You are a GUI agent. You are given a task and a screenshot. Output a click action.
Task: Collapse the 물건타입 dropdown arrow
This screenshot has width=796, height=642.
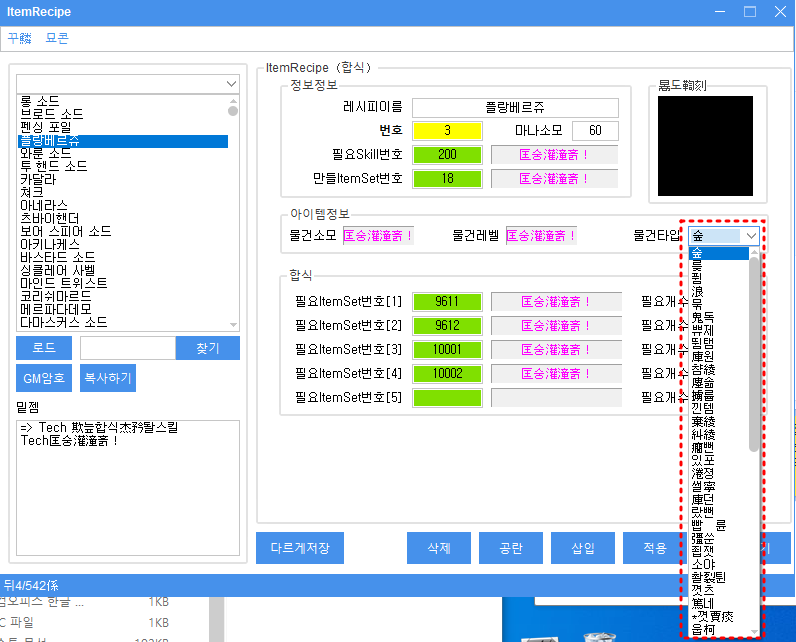click(751, 236)
